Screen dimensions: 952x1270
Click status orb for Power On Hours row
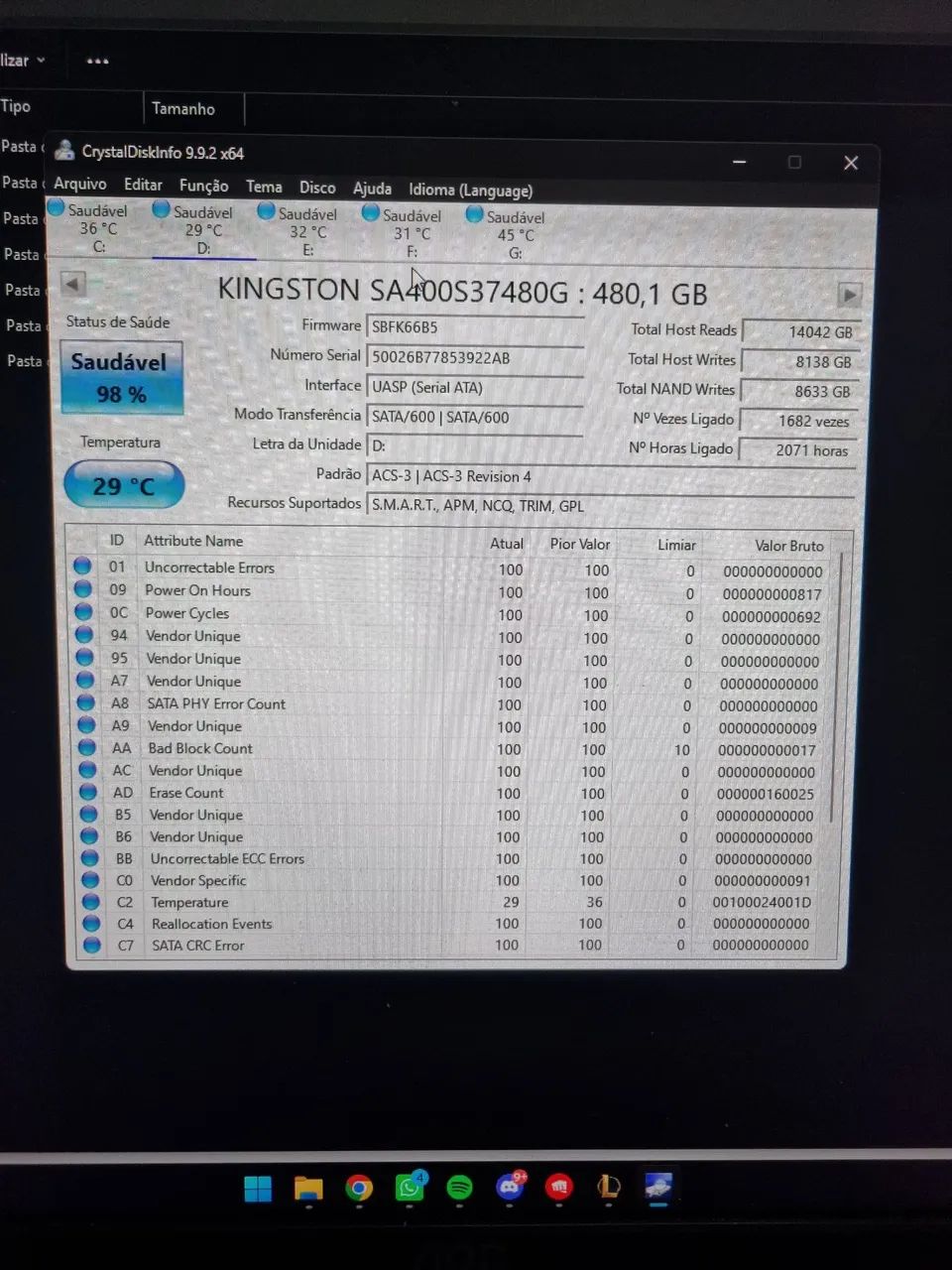[x=83, y=589]
